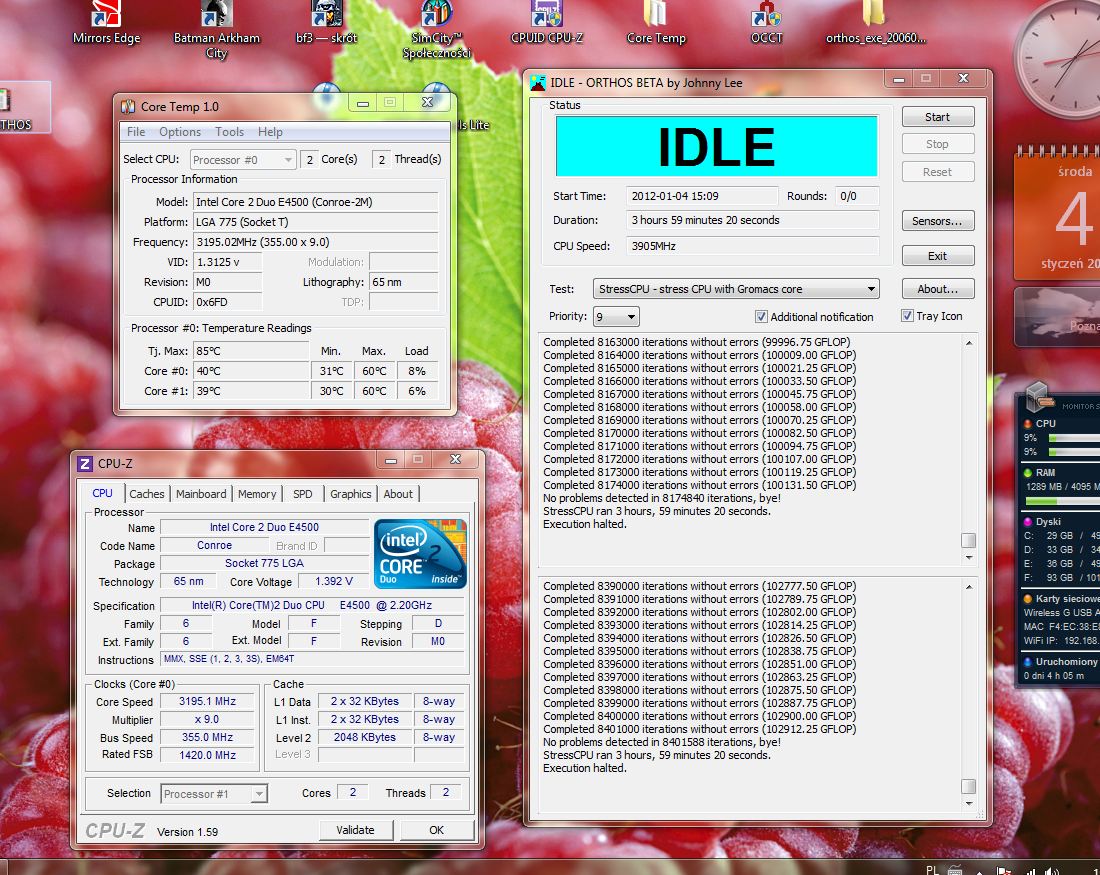Click the analog clock gadget
The image size is (1100, 875).
pos(1059,60)
